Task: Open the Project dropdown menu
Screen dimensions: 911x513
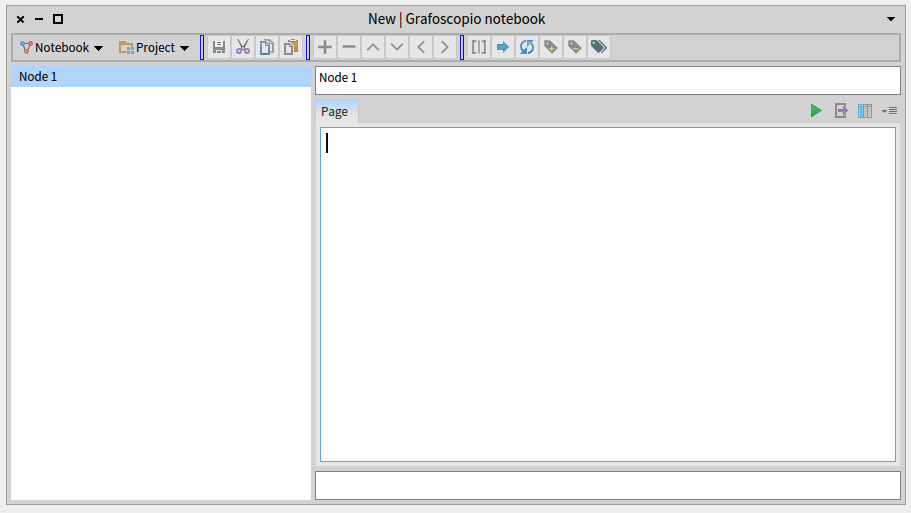Action: tap(154, 48)
